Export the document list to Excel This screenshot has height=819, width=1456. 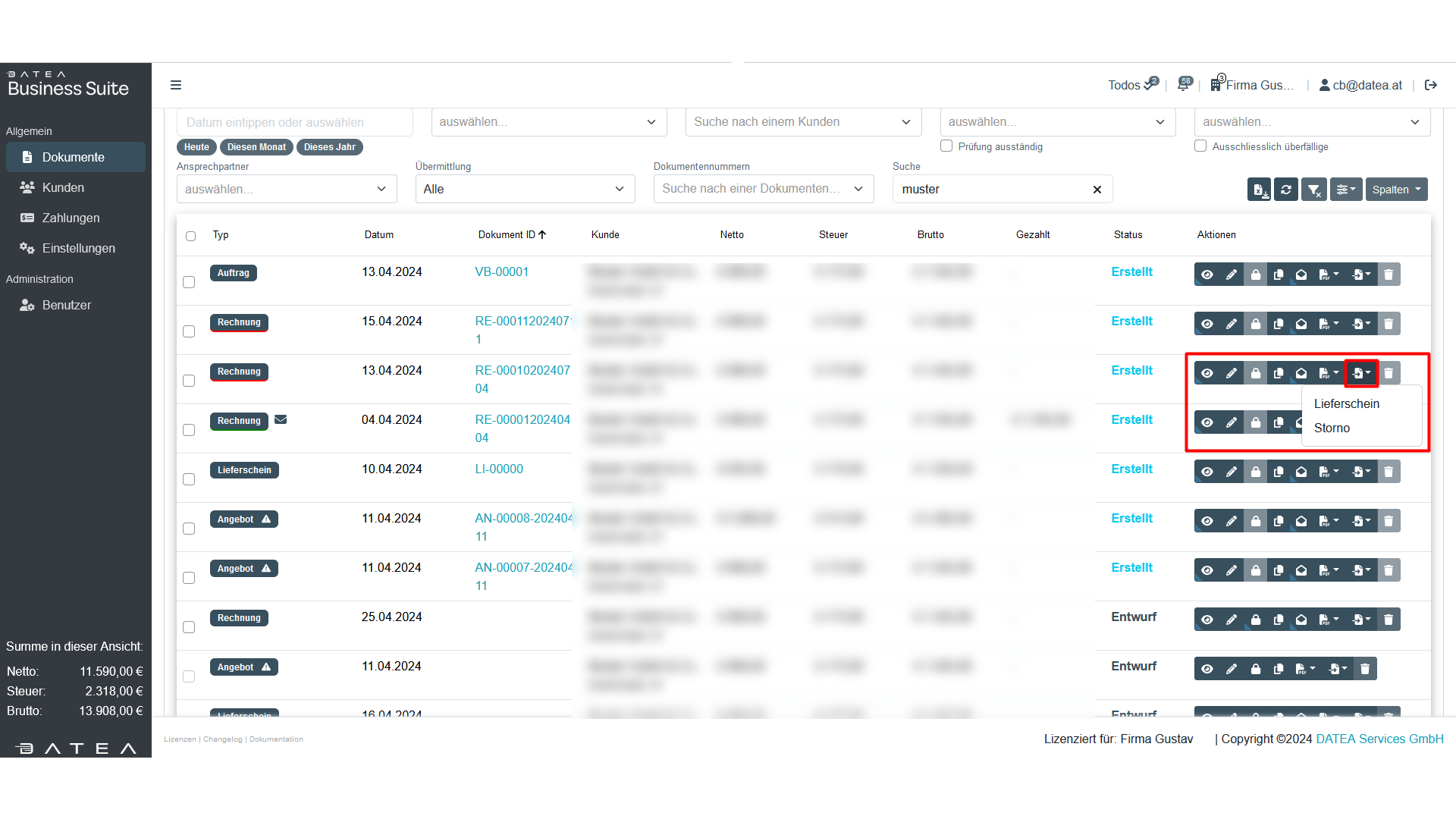pyautogui.click(x=1259, y=190)
